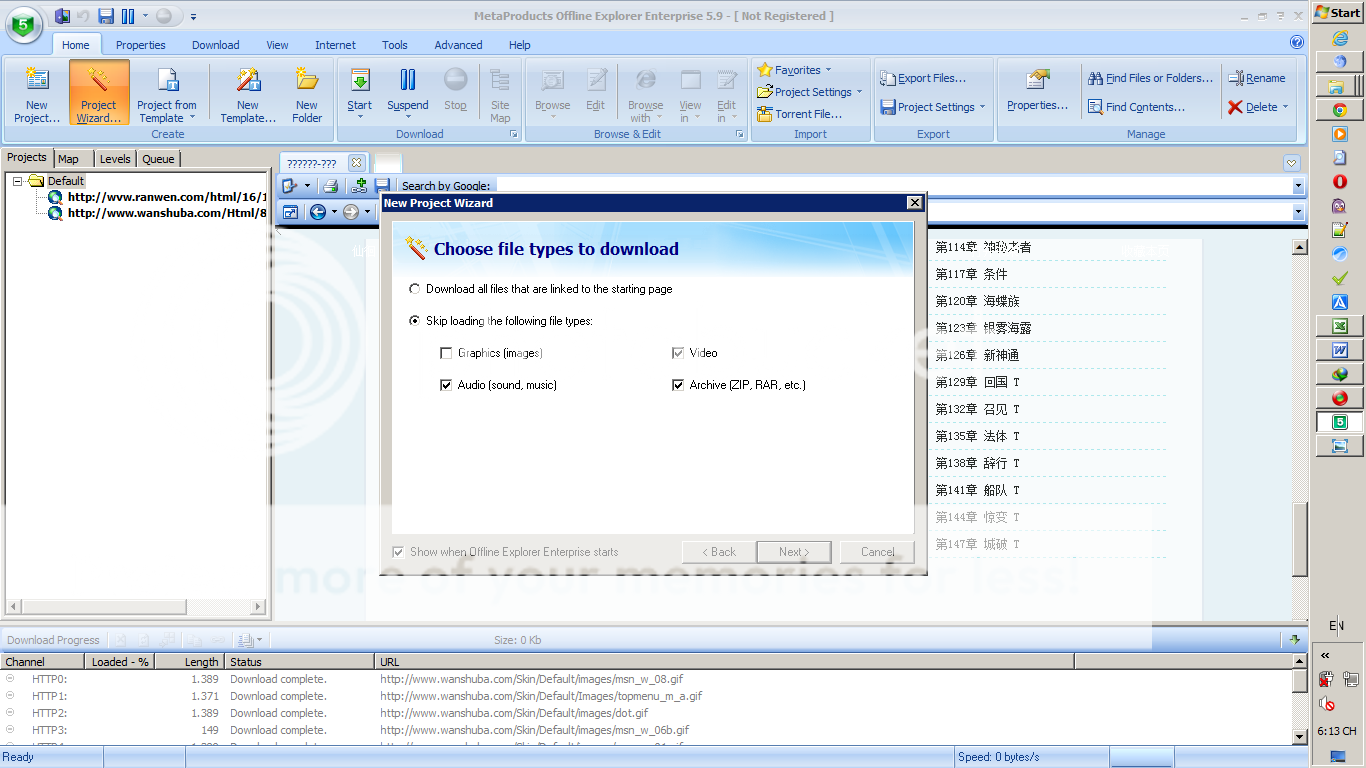
Task: Uncheck the Audio (sound, music) checkbox
Action: (x=446, y=385)
